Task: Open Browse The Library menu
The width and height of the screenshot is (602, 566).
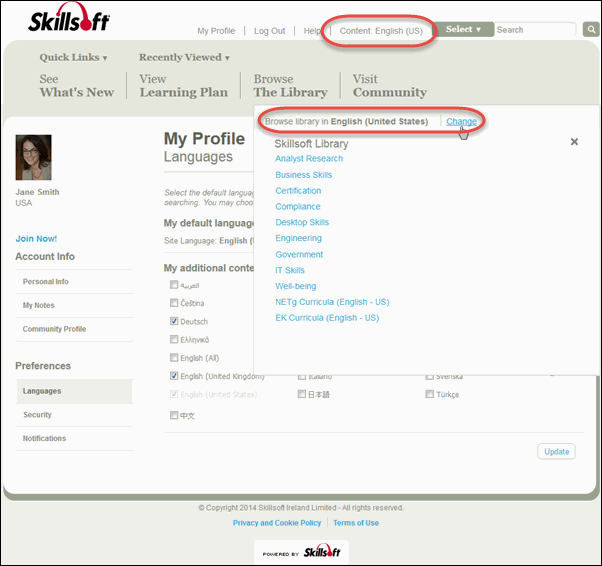Action: point(290,86)
